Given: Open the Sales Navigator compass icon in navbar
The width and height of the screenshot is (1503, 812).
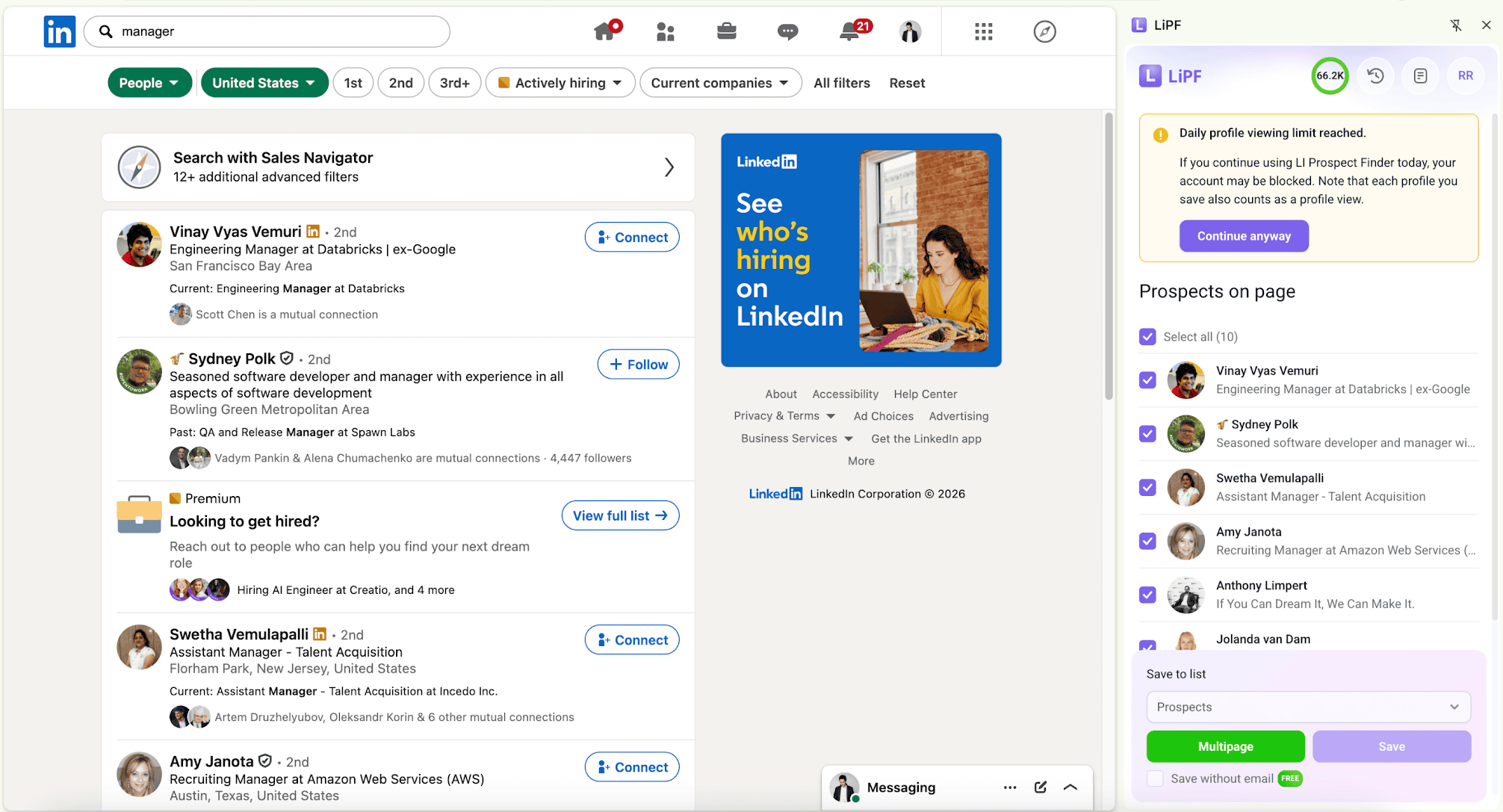Looking at the screenshot, I should tap(1044, 31).
